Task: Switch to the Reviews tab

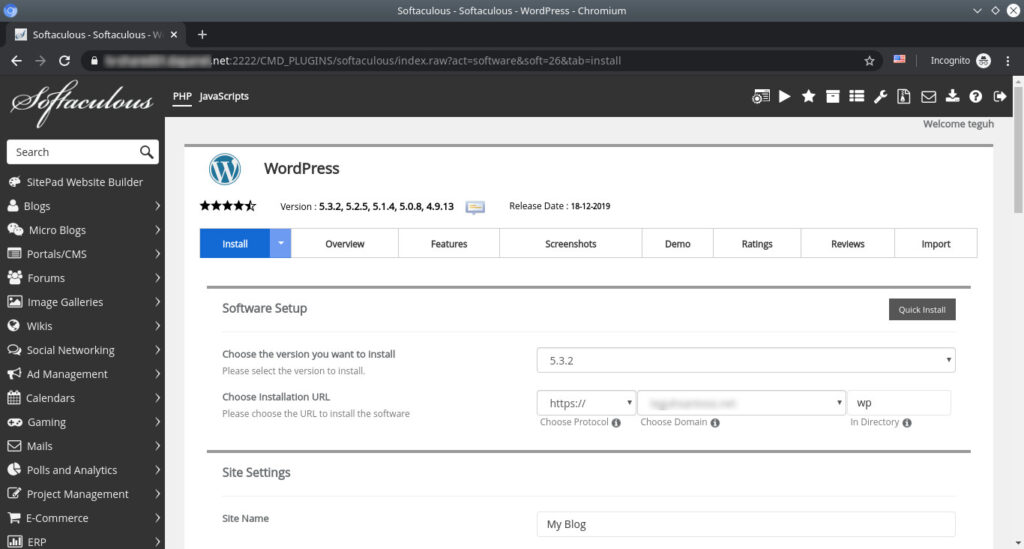Action: [x=848, y=243]
